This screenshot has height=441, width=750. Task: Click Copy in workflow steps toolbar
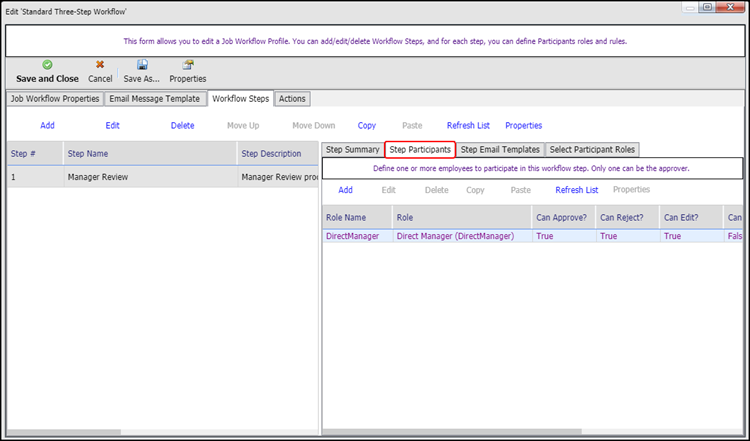click(x=367, y=126)
